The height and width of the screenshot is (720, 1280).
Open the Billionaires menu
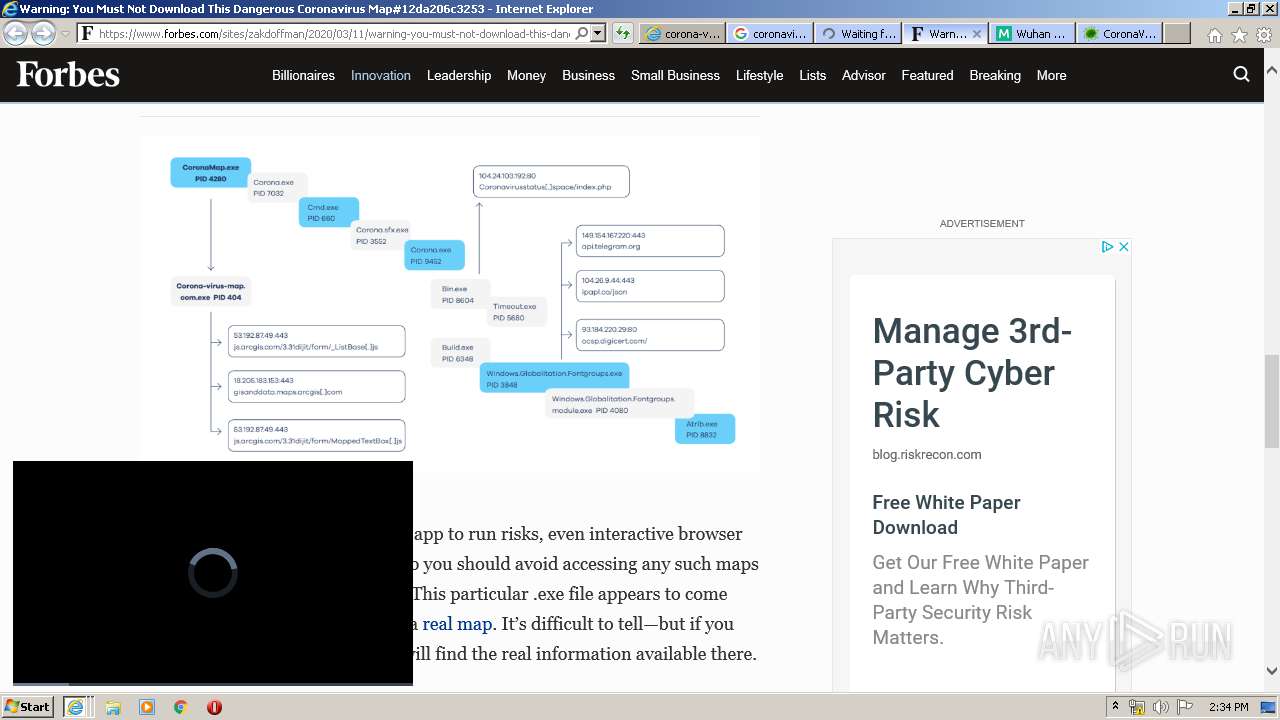coord(303,75)
